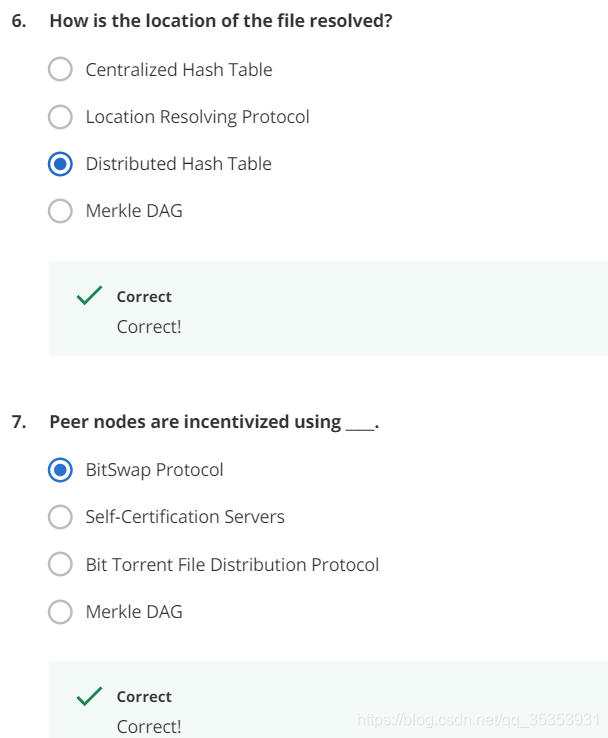Select the BitSwap Protocol radio button
The width and height of the screenshot is (608, 738).
[60, 470]
